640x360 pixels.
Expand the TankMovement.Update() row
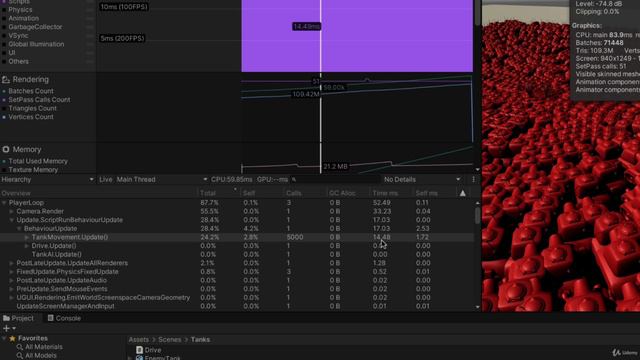27,237
